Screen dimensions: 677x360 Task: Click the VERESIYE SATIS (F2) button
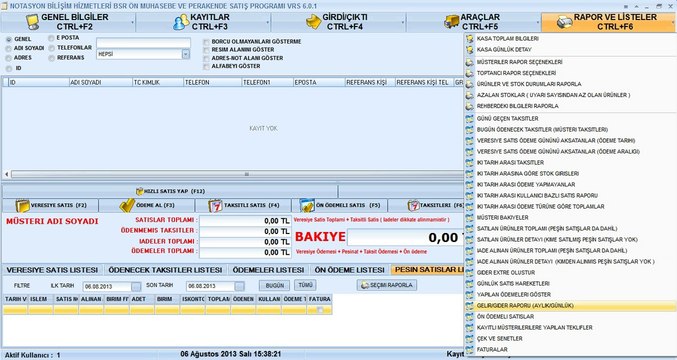51,205
